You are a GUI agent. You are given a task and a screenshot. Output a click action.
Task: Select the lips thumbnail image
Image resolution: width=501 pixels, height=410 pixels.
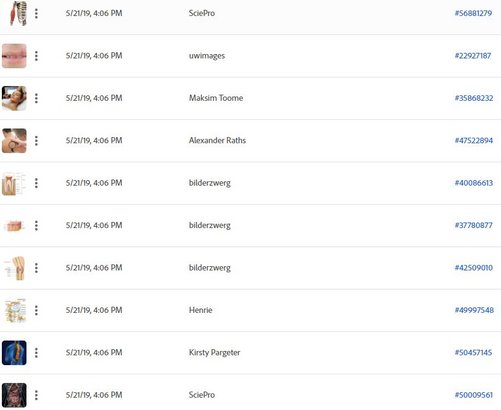tap(14, 56)
